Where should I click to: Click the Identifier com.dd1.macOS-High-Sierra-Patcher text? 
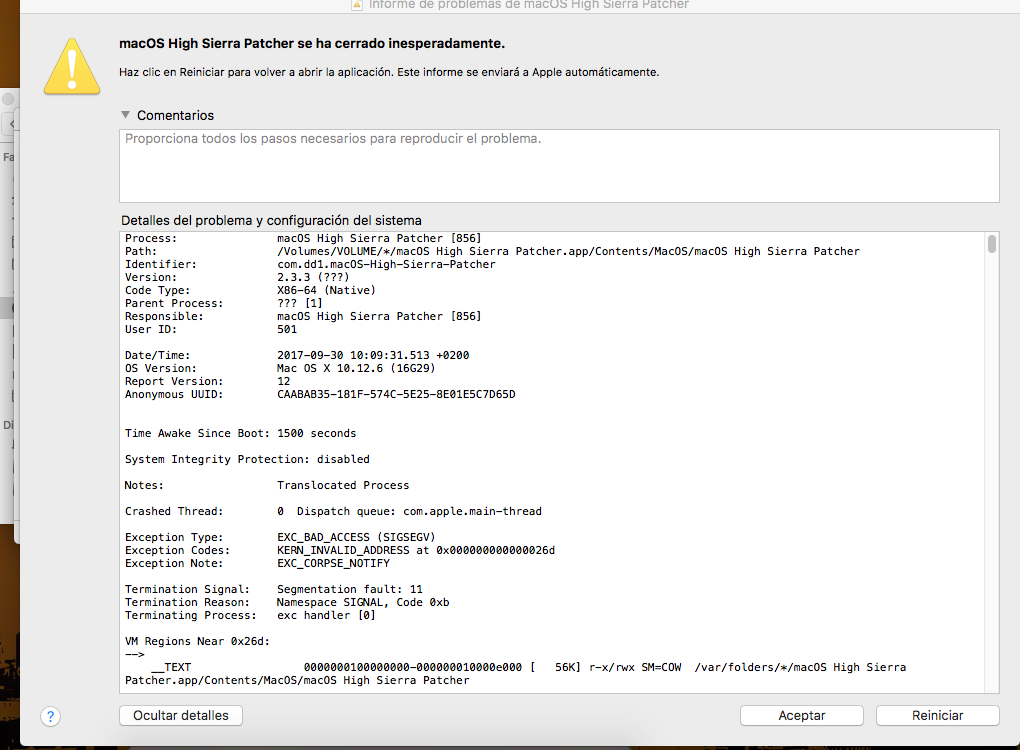[x=386, y=264]
